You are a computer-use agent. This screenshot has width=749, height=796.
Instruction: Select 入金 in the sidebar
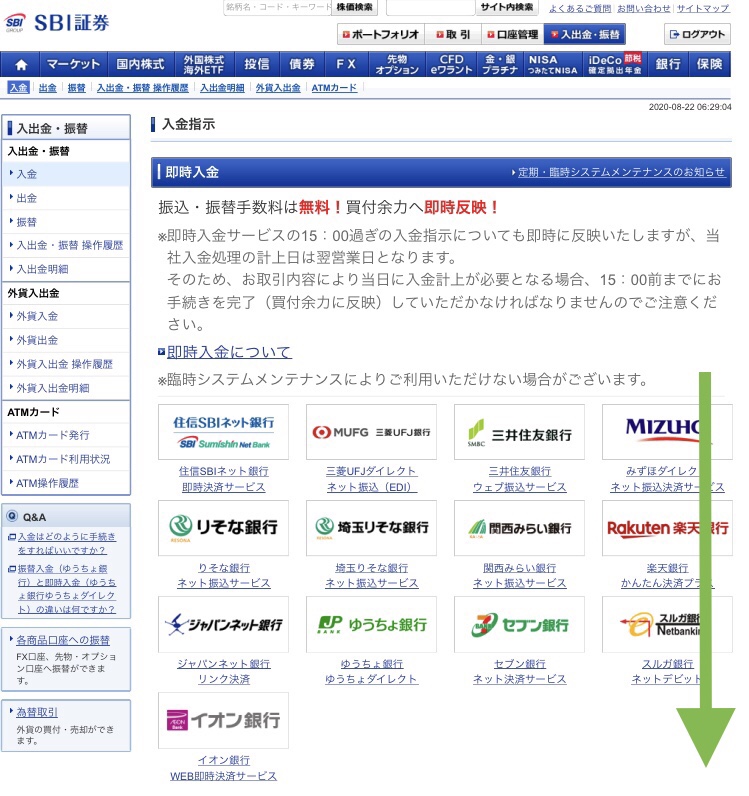pyautogui.click(x=66, y=174)
